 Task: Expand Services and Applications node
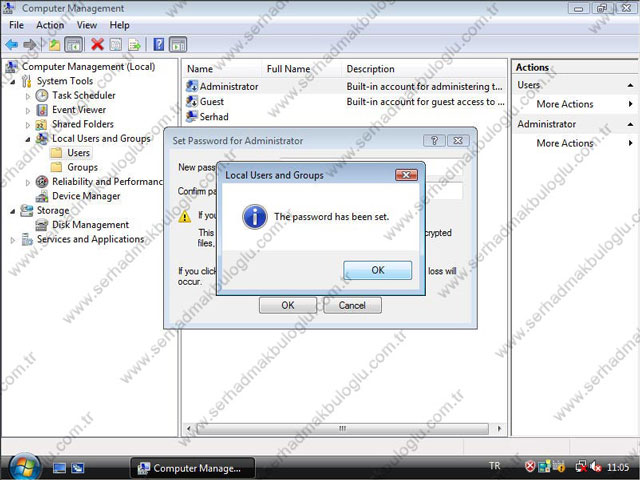point(13,240)
